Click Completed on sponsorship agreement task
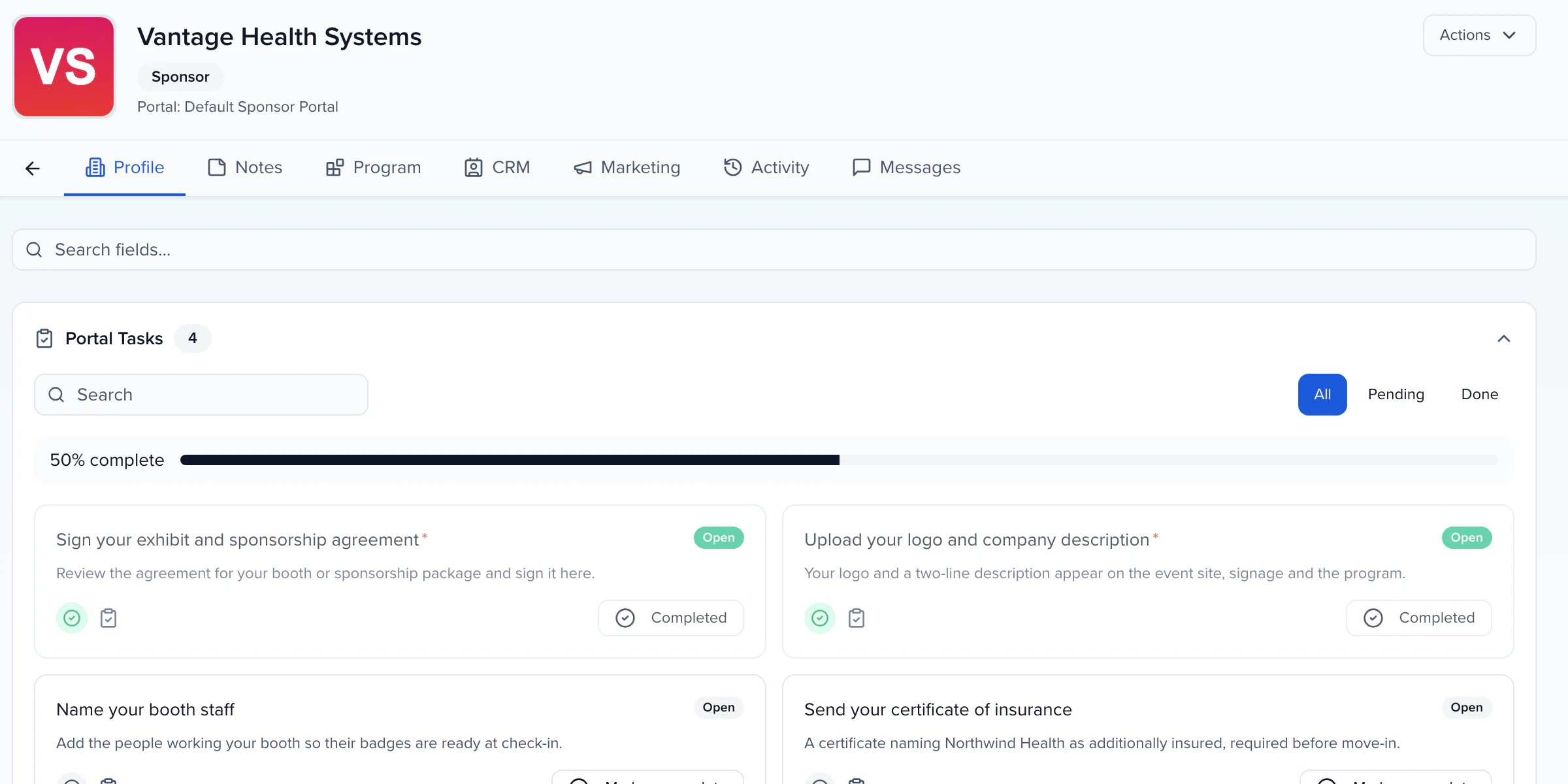1568x784 pixels. 671,618
